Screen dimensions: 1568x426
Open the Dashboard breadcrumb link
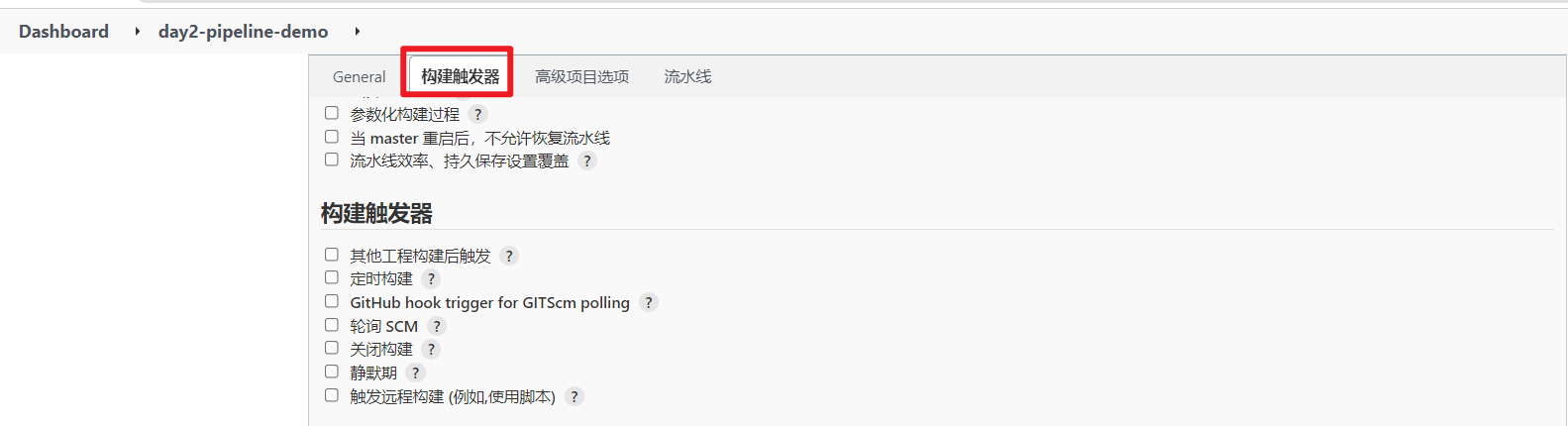click(63, 32)
